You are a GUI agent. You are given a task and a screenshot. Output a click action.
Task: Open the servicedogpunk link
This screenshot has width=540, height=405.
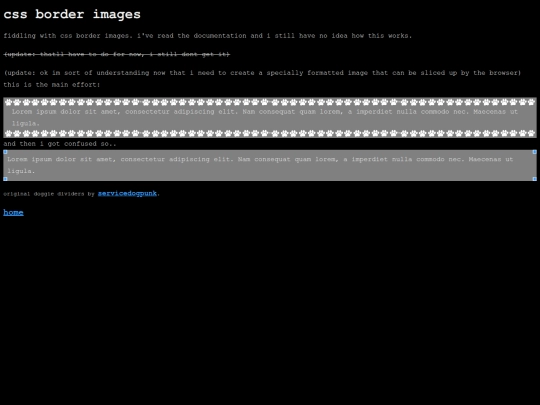[127, 194]
